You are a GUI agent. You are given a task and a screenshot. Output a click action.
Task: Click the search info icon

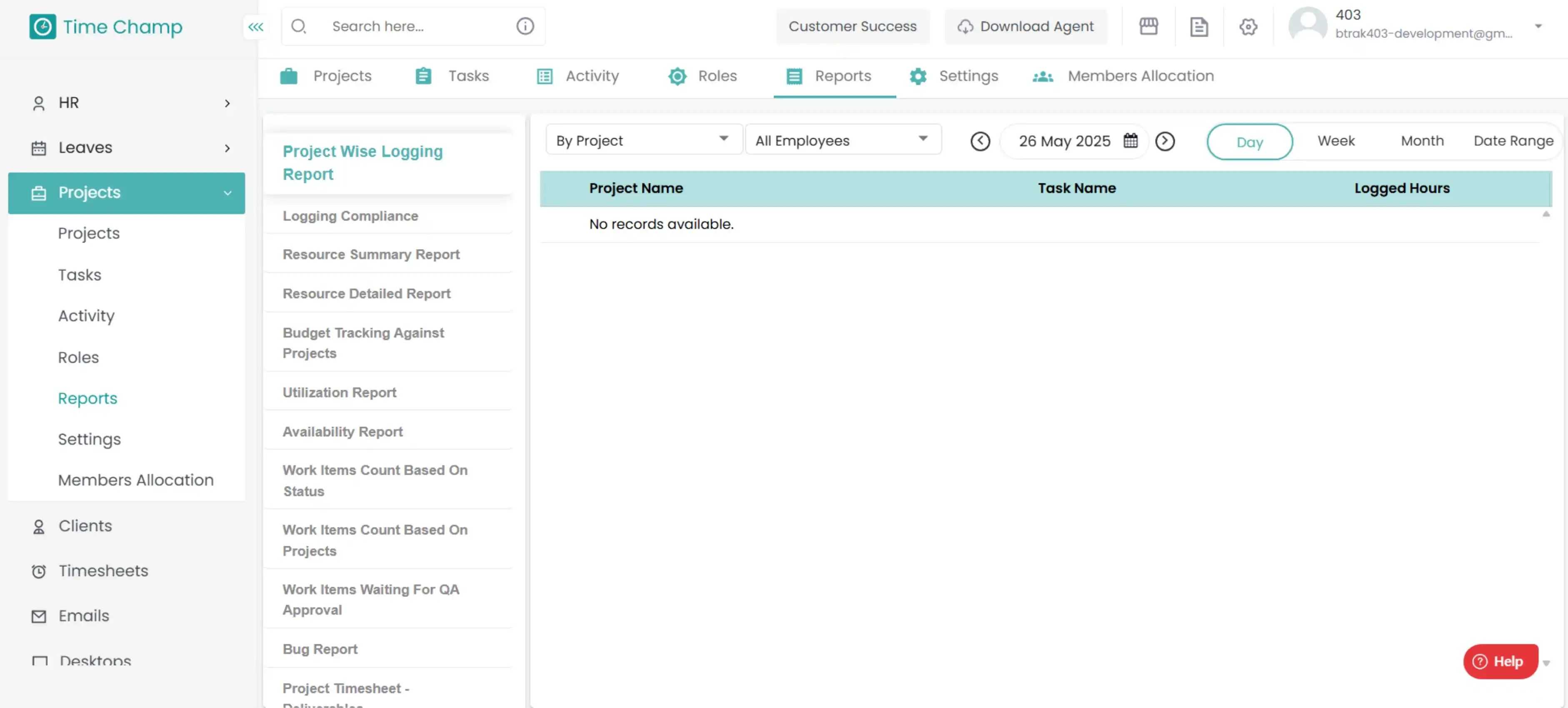click(525, 25)
